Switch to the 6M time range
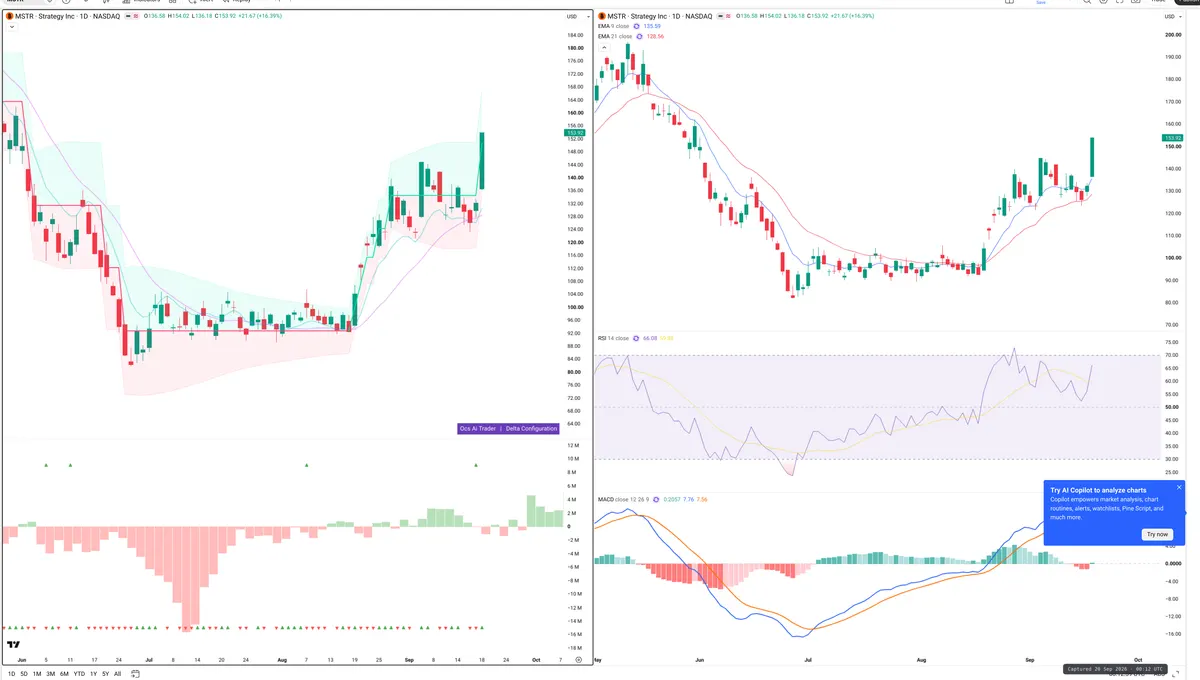Screen dimensions: 1200x680 coord(64,674)
